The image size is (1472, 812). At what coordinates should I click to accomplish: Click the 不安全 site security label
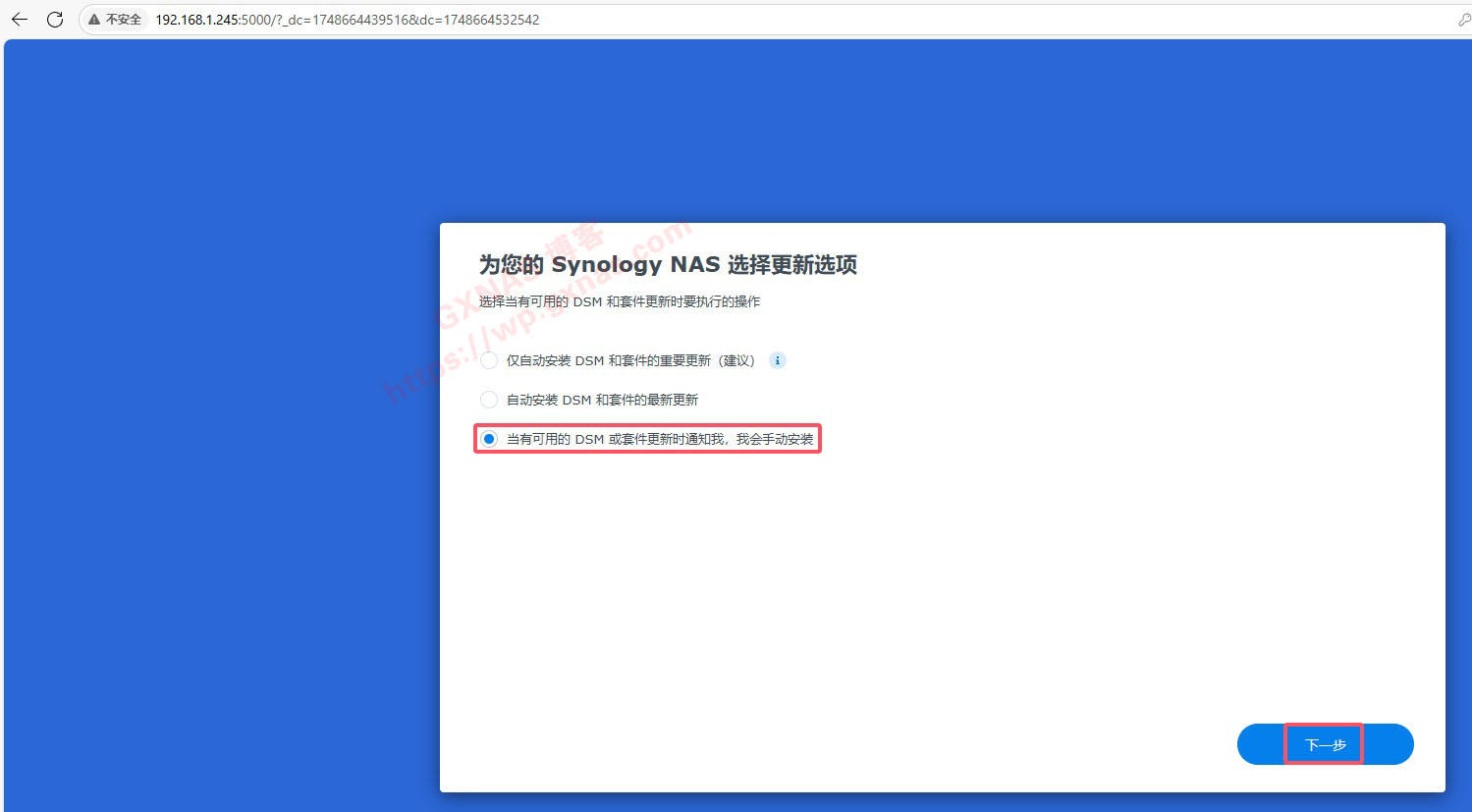[x=123, y=20]
